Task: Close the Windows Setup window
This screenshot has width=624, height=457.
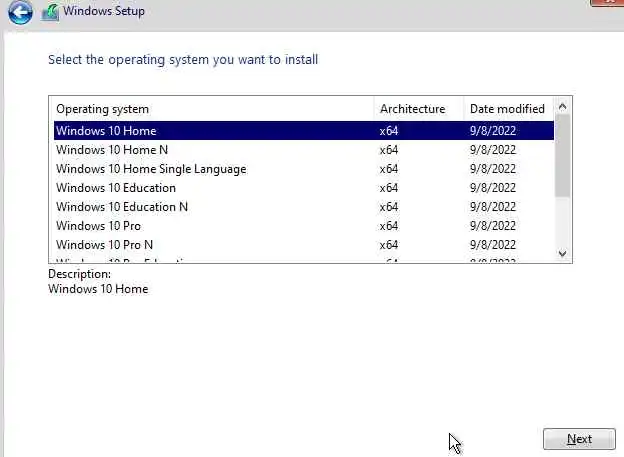Action: [x=607, y=2]
